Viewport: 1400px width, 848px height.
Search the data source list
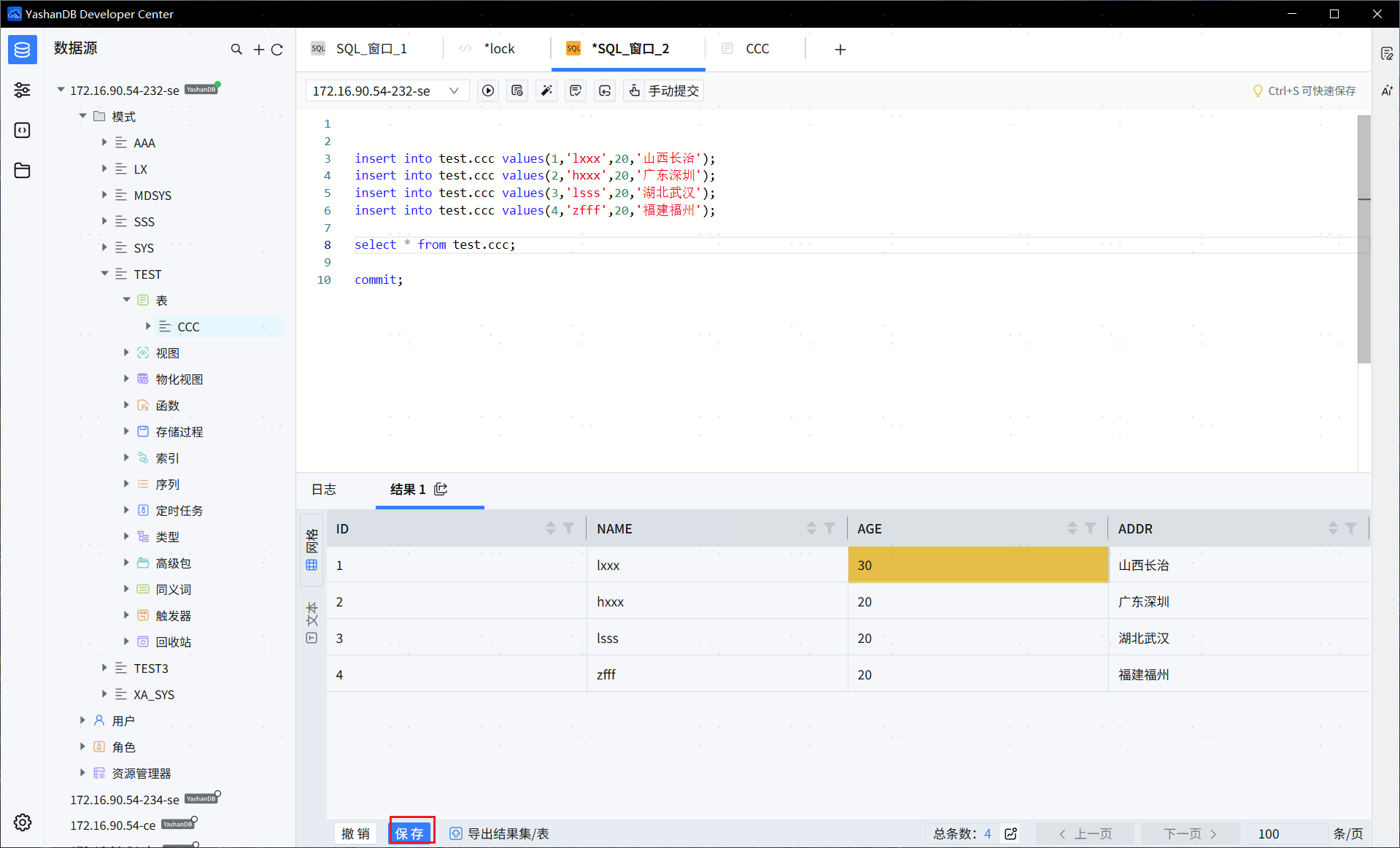236,50
